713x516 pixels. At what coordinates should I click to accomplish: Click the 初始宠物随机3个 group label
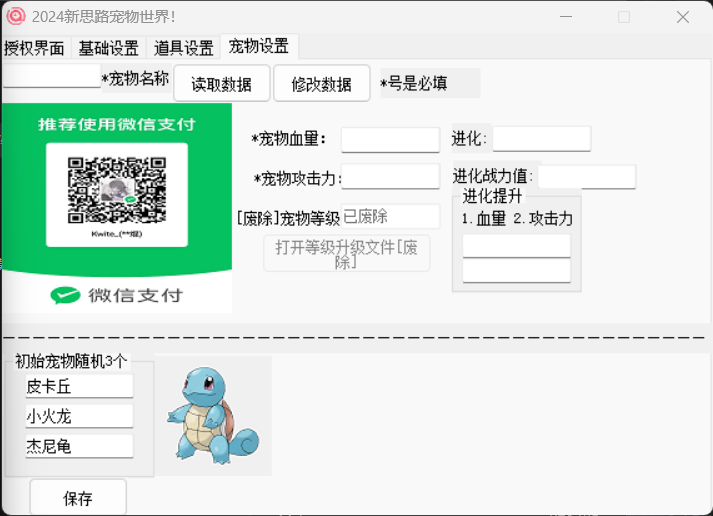[x=71, y=361]
